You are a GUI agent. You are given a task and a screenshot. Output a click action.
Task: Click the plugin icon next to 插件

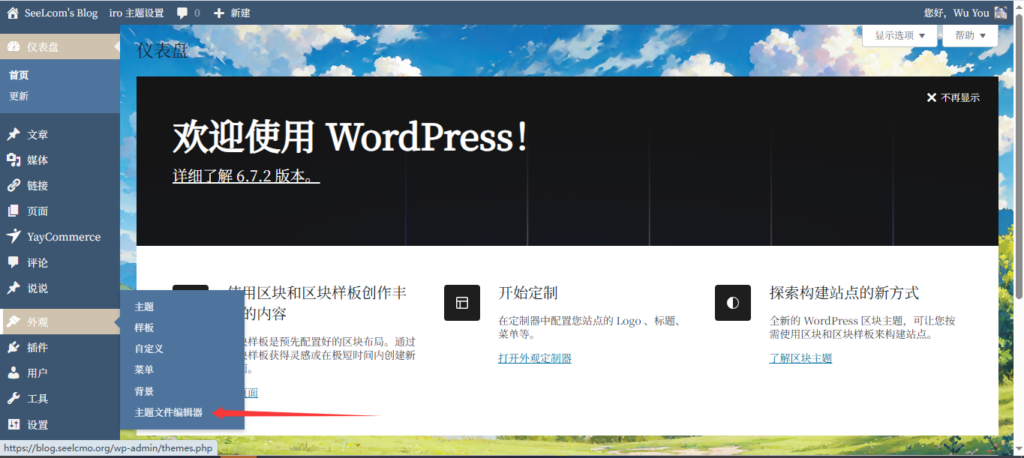pos(13,348)
